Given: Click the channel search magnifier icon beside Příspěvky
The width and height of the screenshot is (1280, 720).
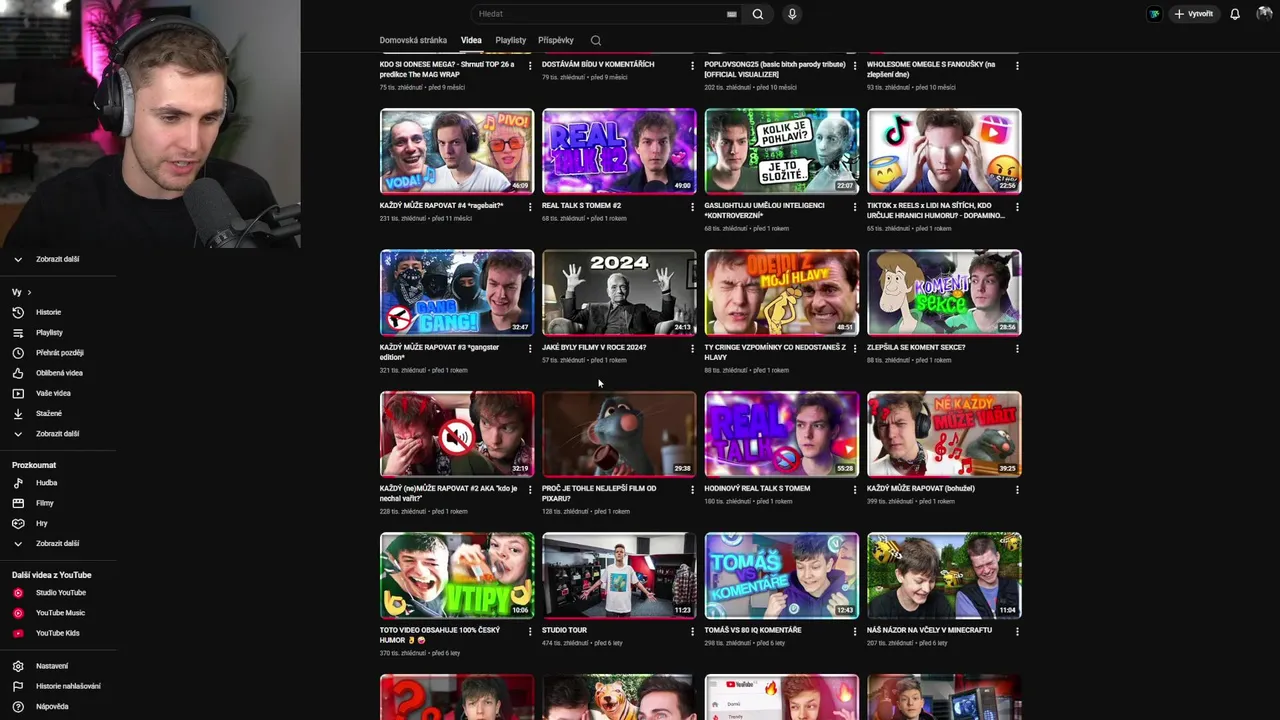Looking at the screenshot, I should pyautogui.click(x=596, y=40).
